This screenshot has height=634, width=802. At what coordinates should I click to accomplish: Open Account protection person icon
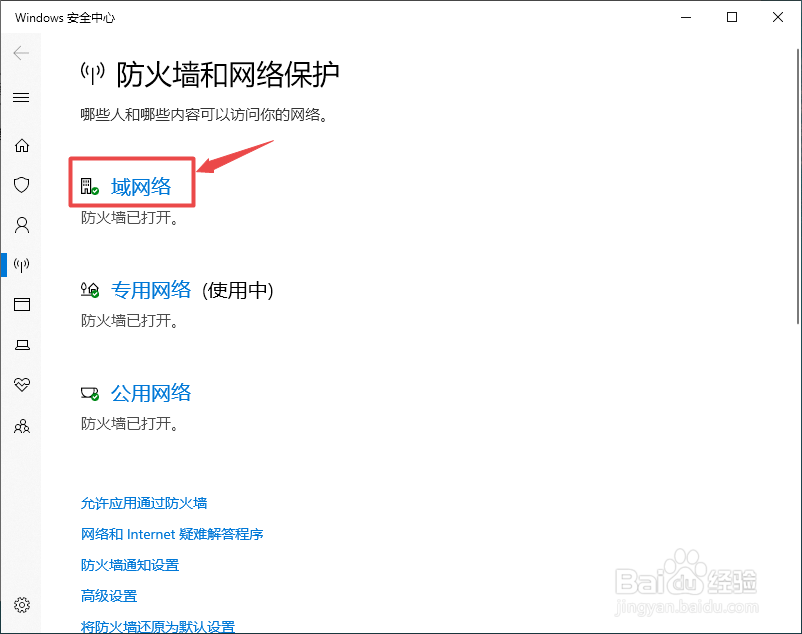(22, 225)
